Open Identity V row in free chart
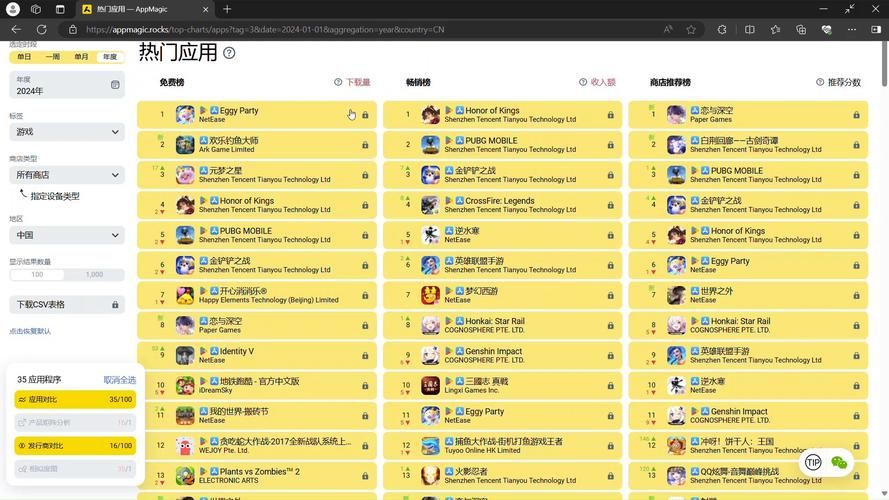Image resolution: width=889 pixels, height=500 pixels. click(257, 355)
